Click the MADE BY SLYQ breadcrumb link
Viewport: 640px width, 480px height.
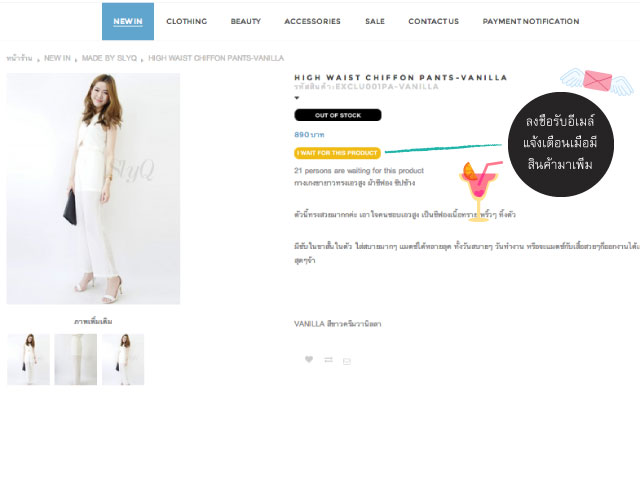[109, 58]
